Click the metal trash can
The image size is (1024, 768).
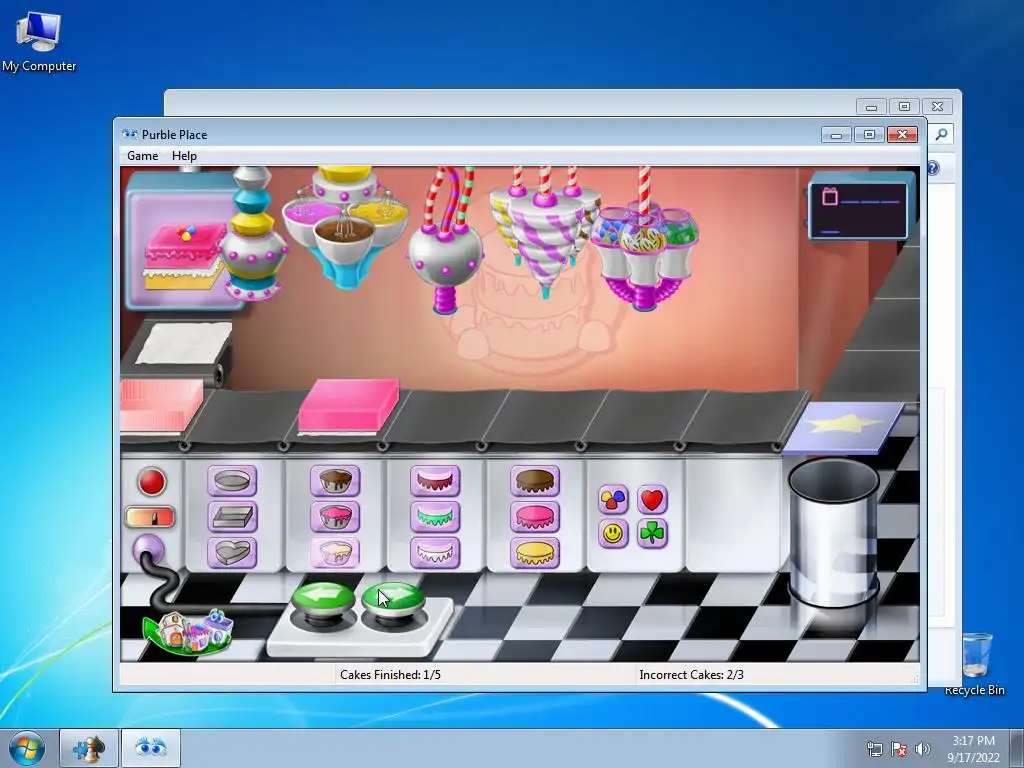click(834, 533)
